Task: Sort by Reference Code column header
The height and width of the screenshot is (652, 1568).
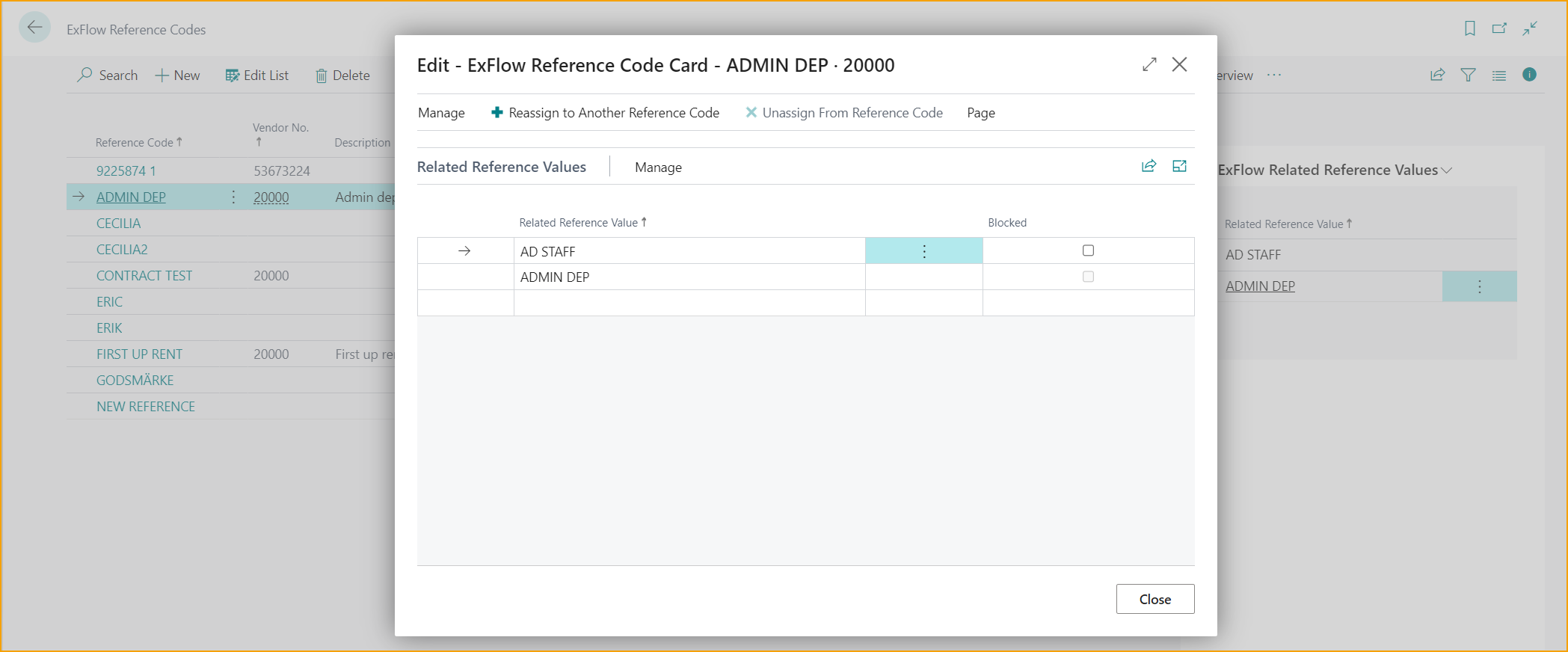Action: coord(138,143)
